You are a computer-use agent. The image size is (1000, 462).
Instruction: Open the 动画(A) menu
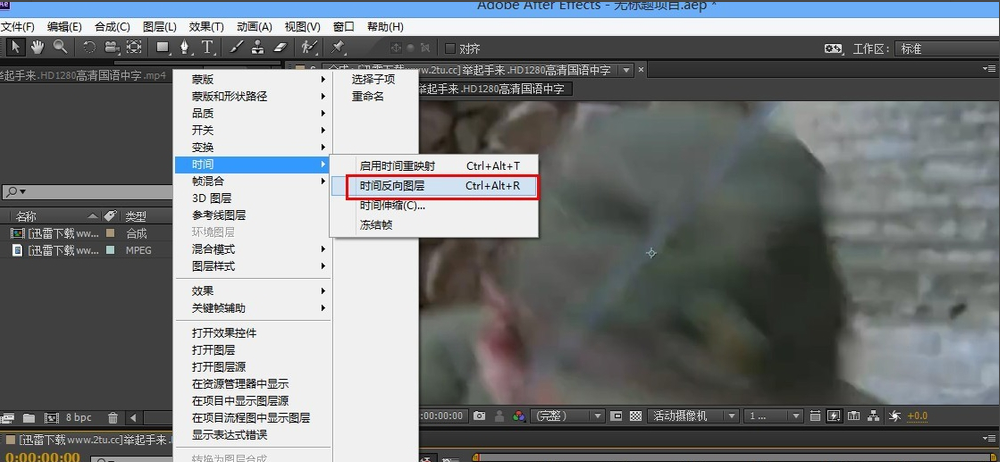pos(254,27)
